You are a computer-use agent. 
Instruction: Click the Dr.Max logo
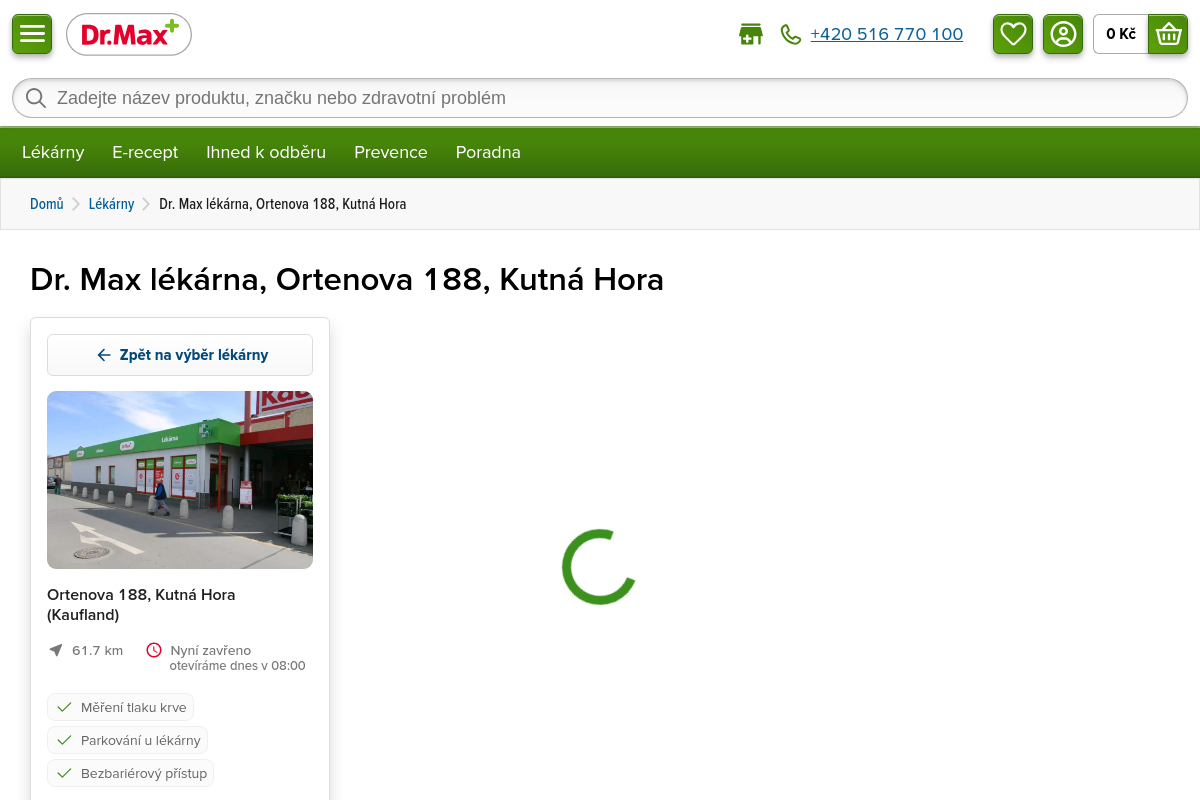pyautogui.click(x=129, y=34)
